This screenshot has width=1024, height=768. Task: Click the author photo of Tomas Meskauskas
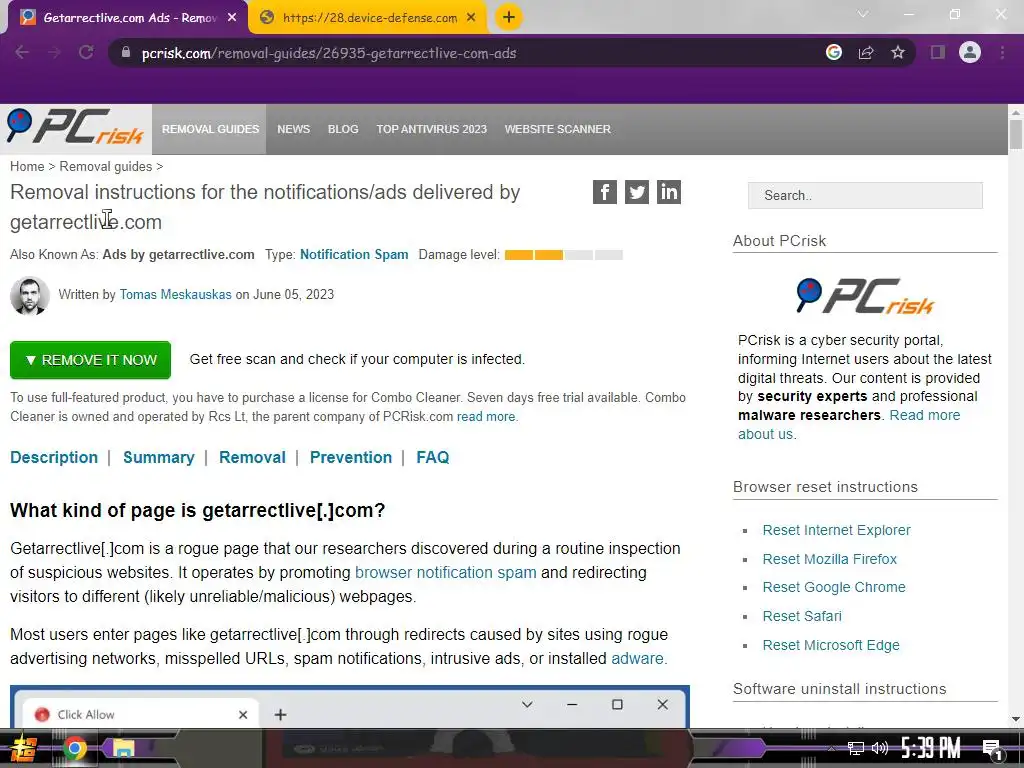[29, 296]
